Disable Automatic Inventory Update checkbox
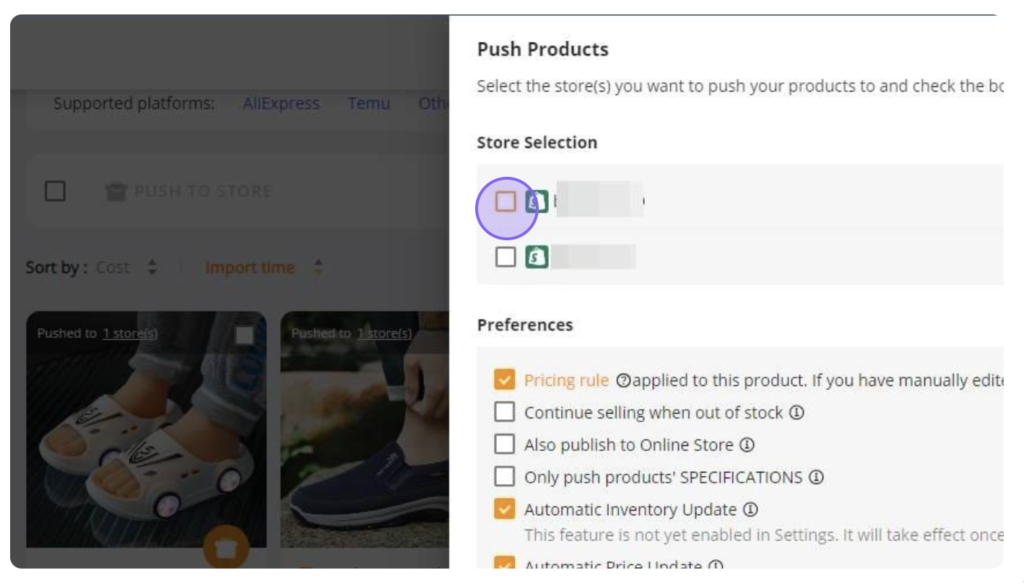Image resolution: width=1024 pixels, height=583 pixels. tap(504, 509)
